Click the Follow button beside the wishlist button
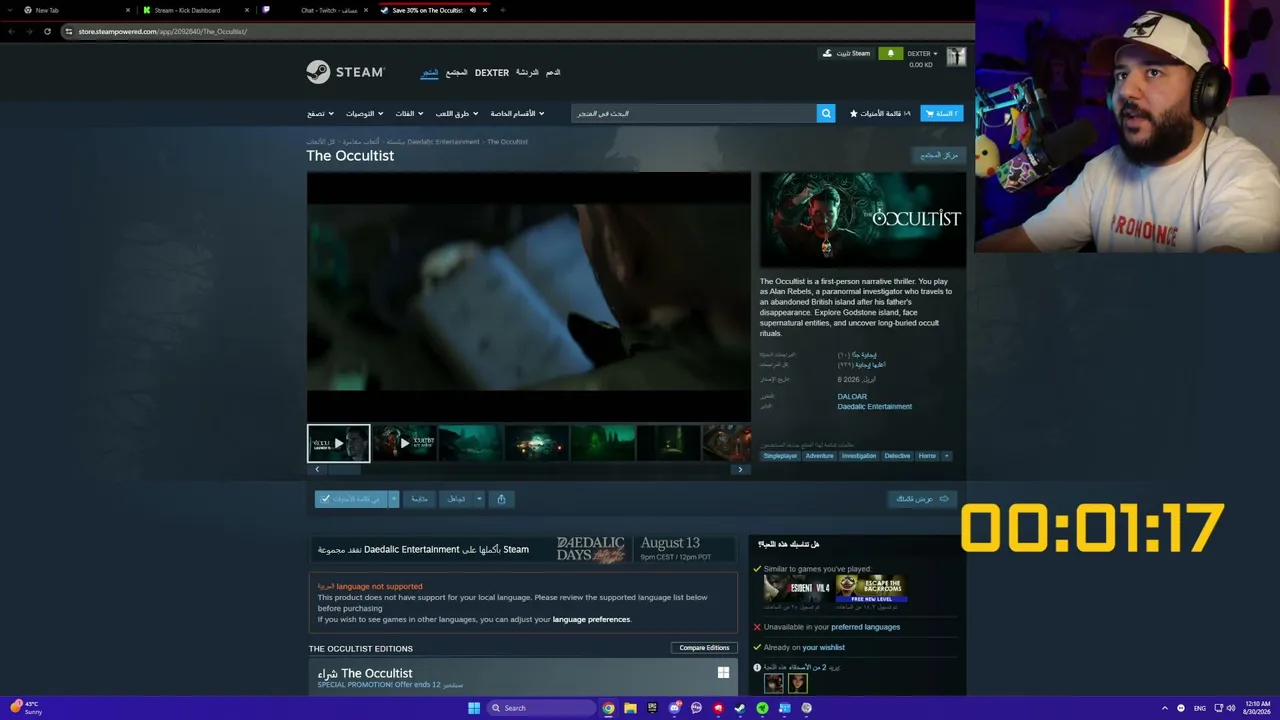Viewport: 1280px width, 720px height. pyautogui.click(x=420, y=499)
